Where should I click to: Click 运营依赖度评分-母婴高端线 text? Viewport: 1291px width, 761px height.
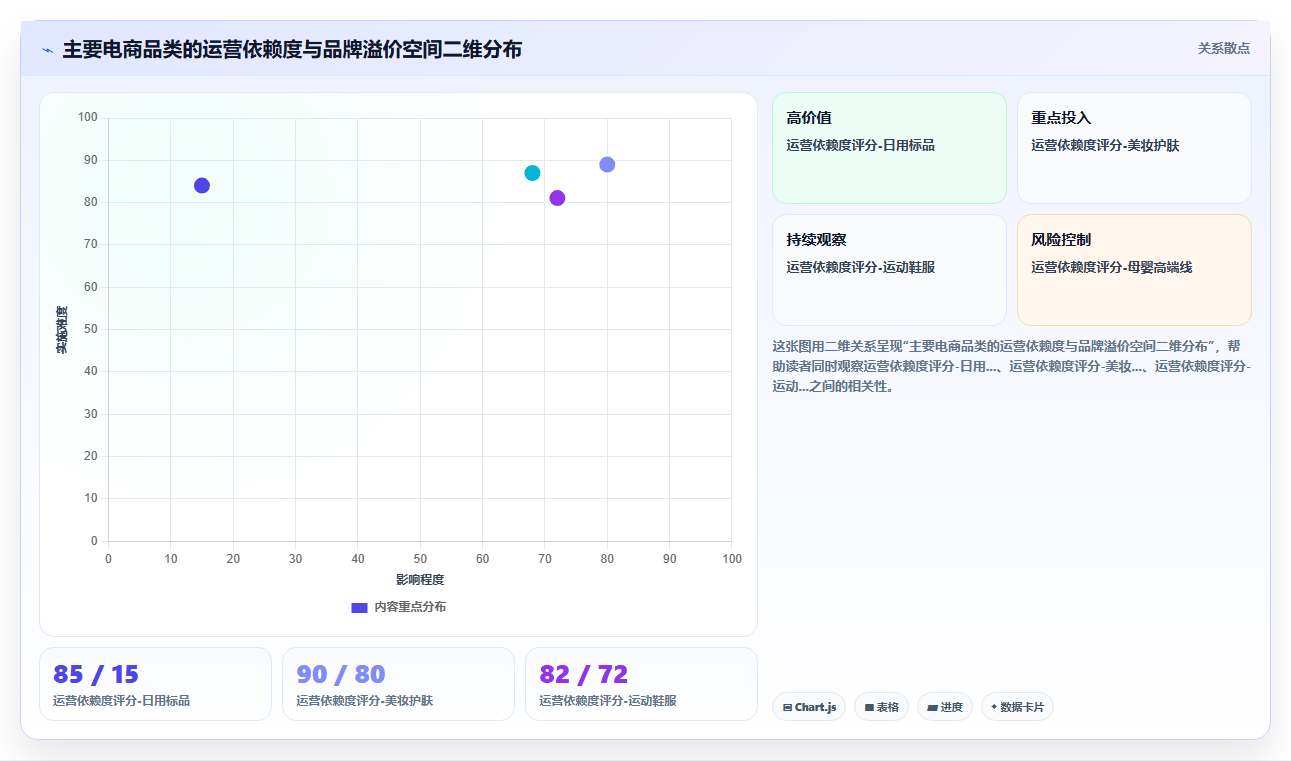(x=1112, y=267)
